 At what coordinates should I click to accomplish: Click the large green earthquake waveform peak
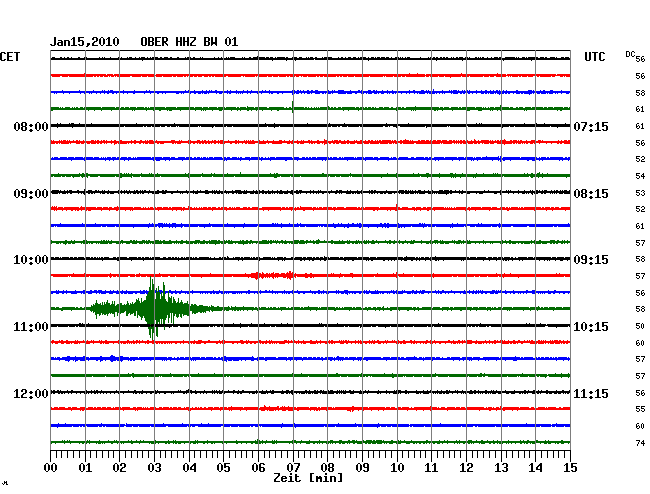153,308
